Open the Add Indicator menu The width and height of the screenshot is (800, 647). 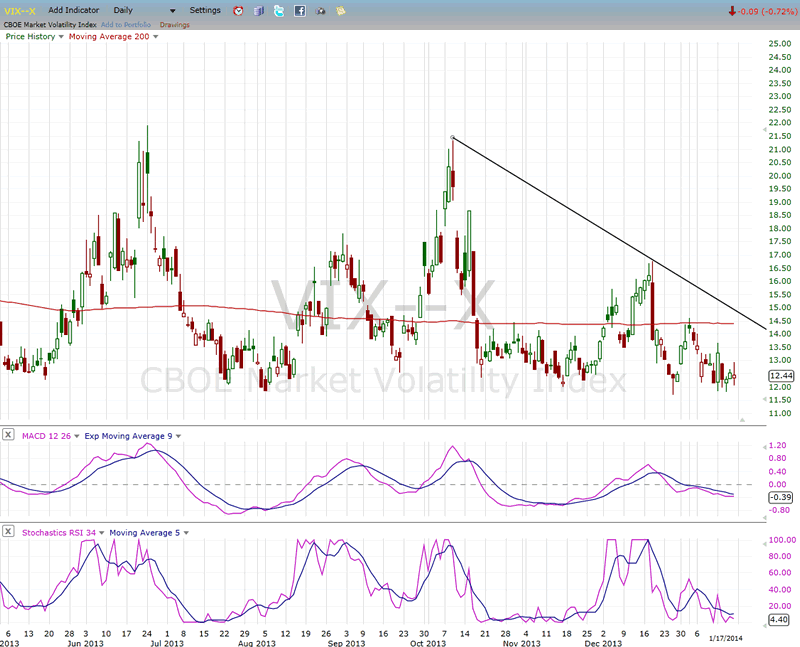coord(73,10)
